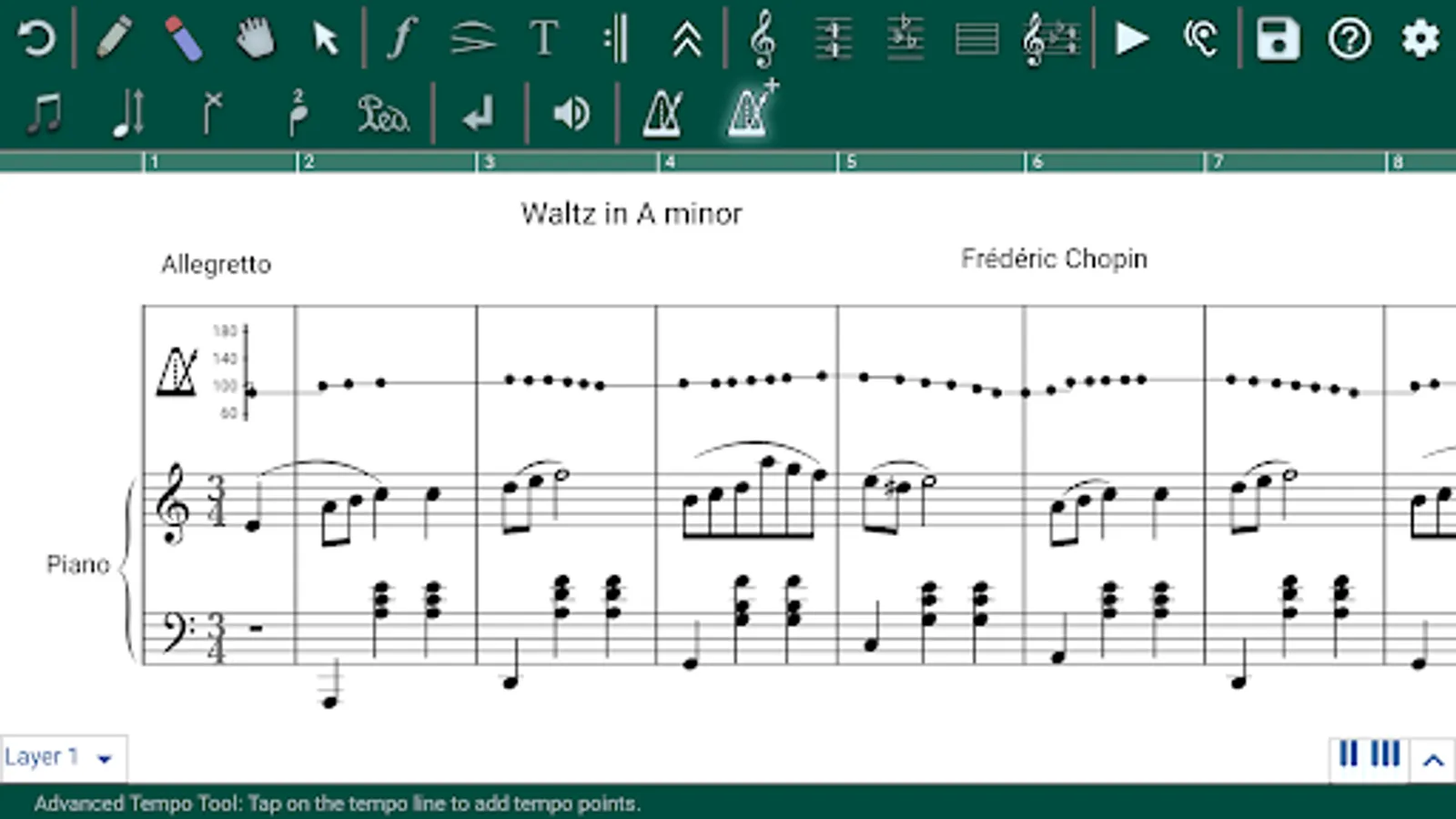Viewport: 1456px width, 819px height.
Task: Click the ear listen icon
Action: (x=1201, y=38)
